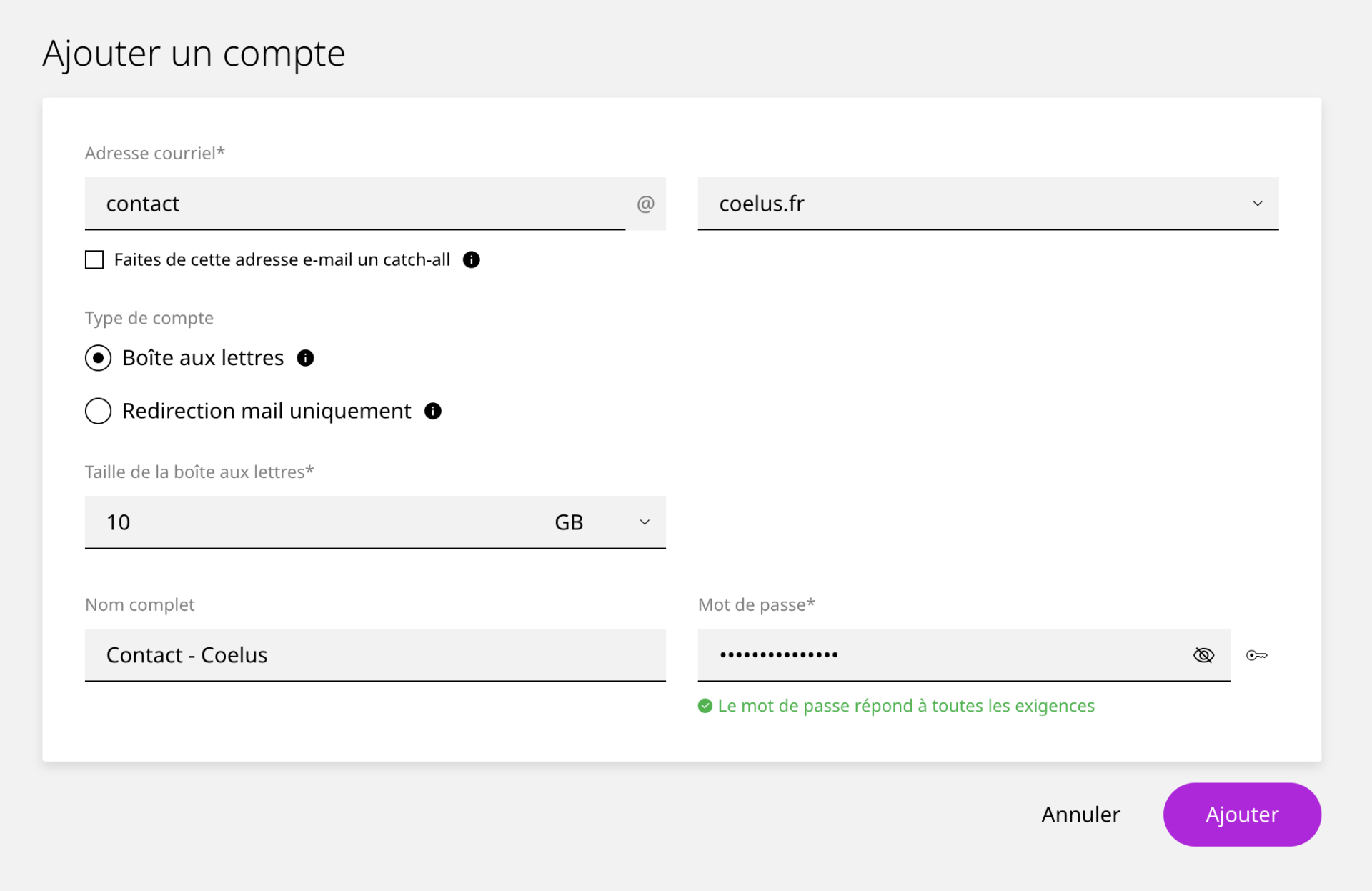Click the catch-all info icon
Image resolution: width=1372 pixels, height=891 pixels.
[x=472, y=259]
